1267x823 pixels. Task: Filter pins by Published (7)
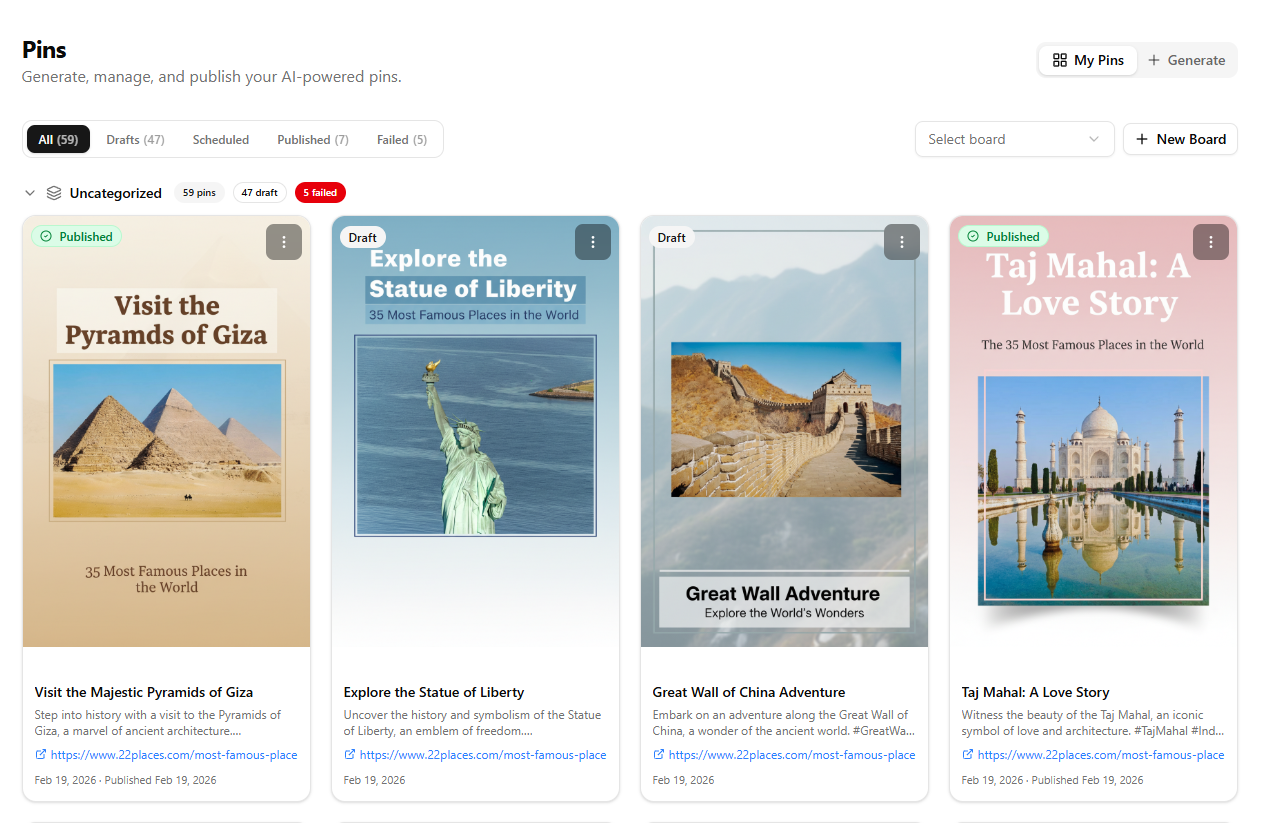(313, 139)
